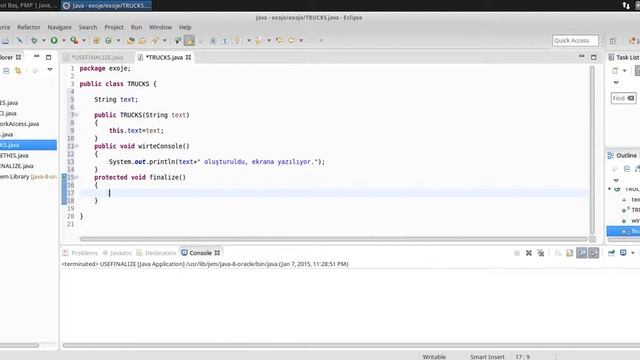Collapse All in Package Explorer
This screenshot has width=640, height=360.
6,71
